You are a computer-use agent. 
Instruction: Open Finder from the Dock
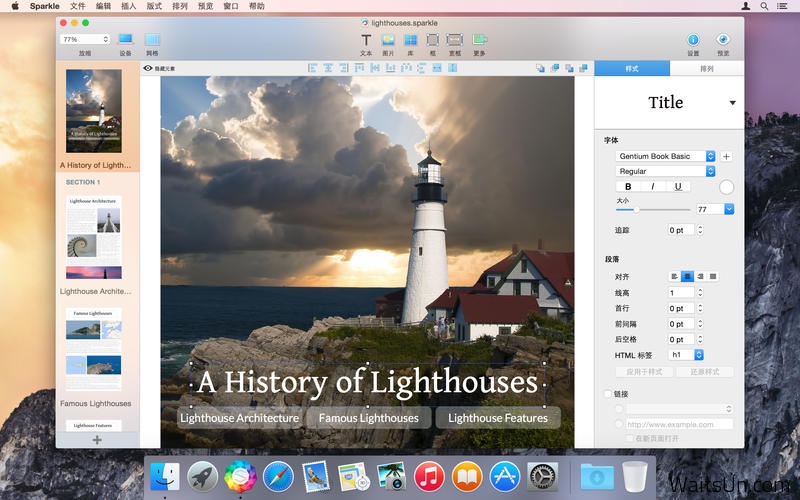(x=164, y=477)
